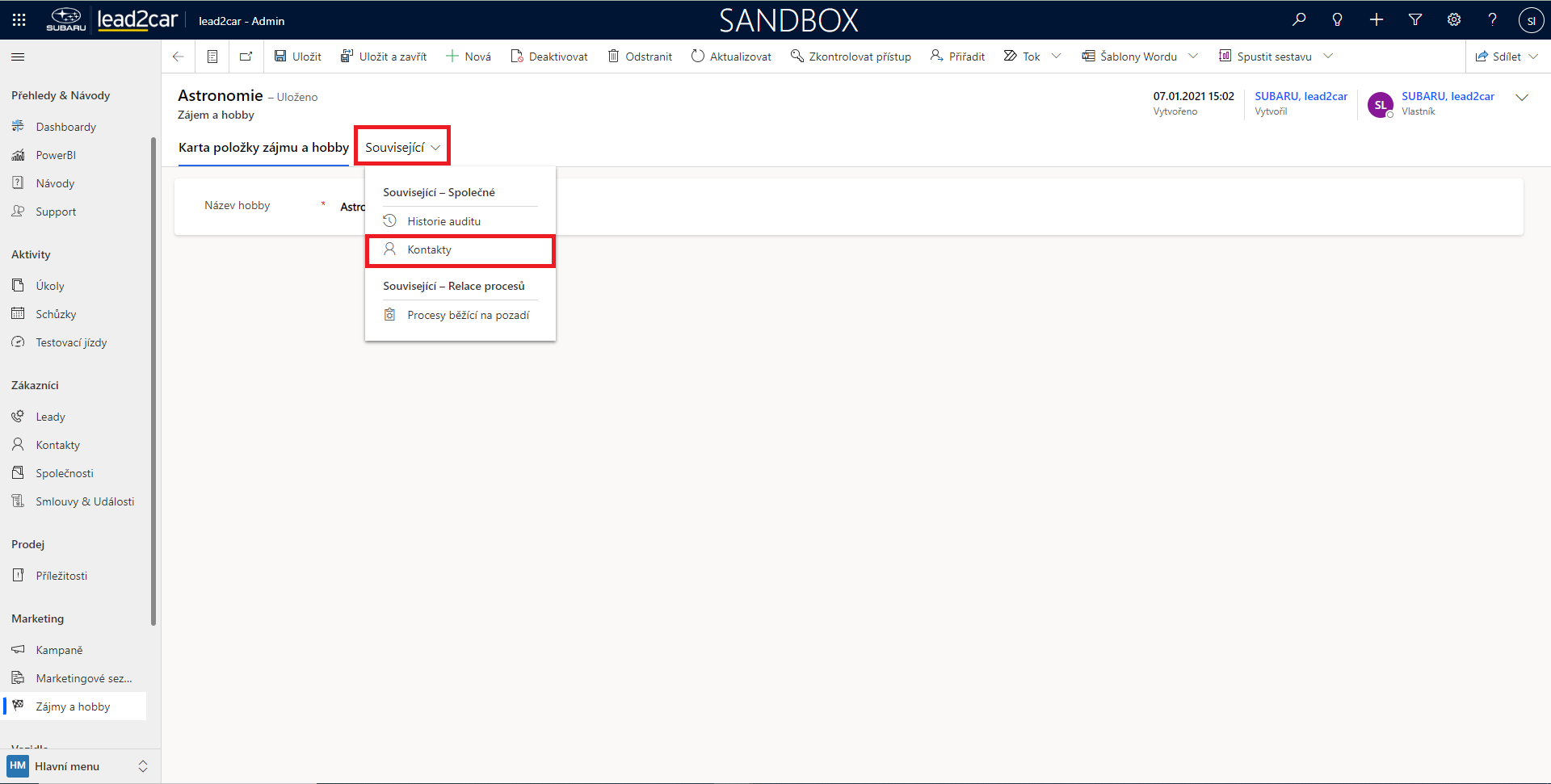Click the search magnifier icon in header
Image resolution: width=1551 pixels, height=784 pixels.
1299,20
